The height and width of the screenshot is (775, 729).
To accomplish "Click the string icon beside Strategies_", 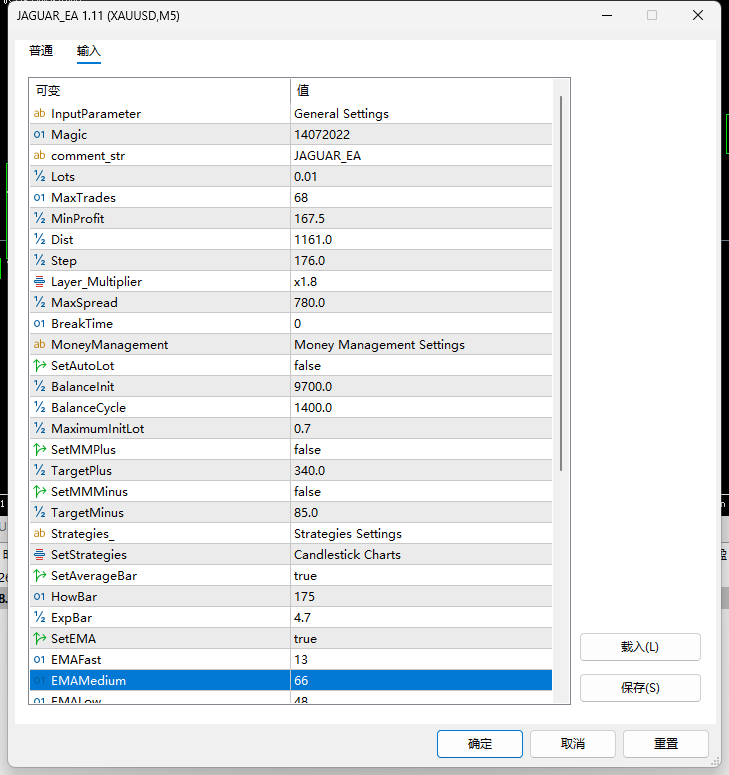I will coord(40,534).
